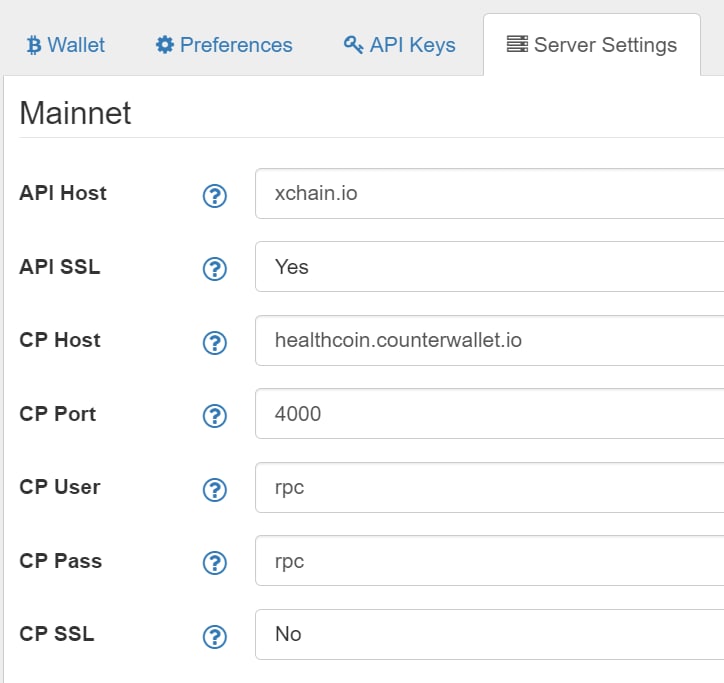
Task: Open the API SSL Yes dropdown
Action: pos(489,266)
